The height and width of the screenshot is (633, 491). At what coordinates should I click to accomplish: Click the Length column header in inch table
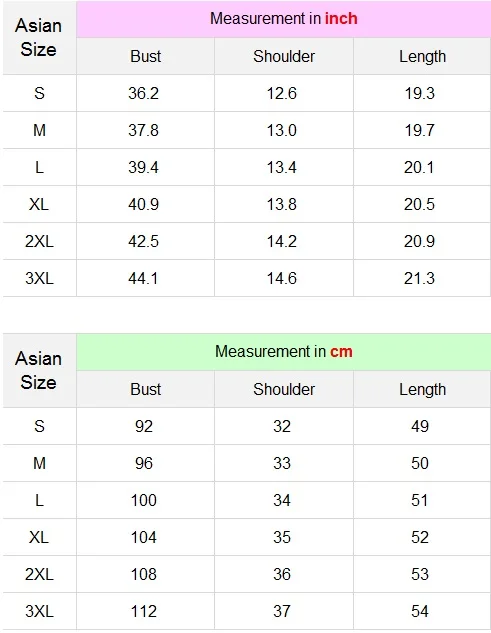(422, 57)
